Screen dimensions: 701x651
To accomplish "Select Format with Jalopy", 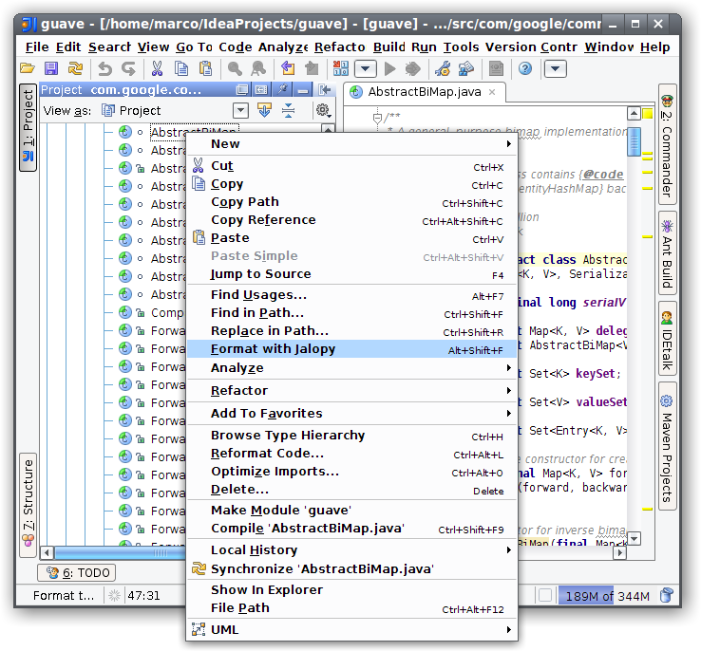I will [x=352, y=349].
